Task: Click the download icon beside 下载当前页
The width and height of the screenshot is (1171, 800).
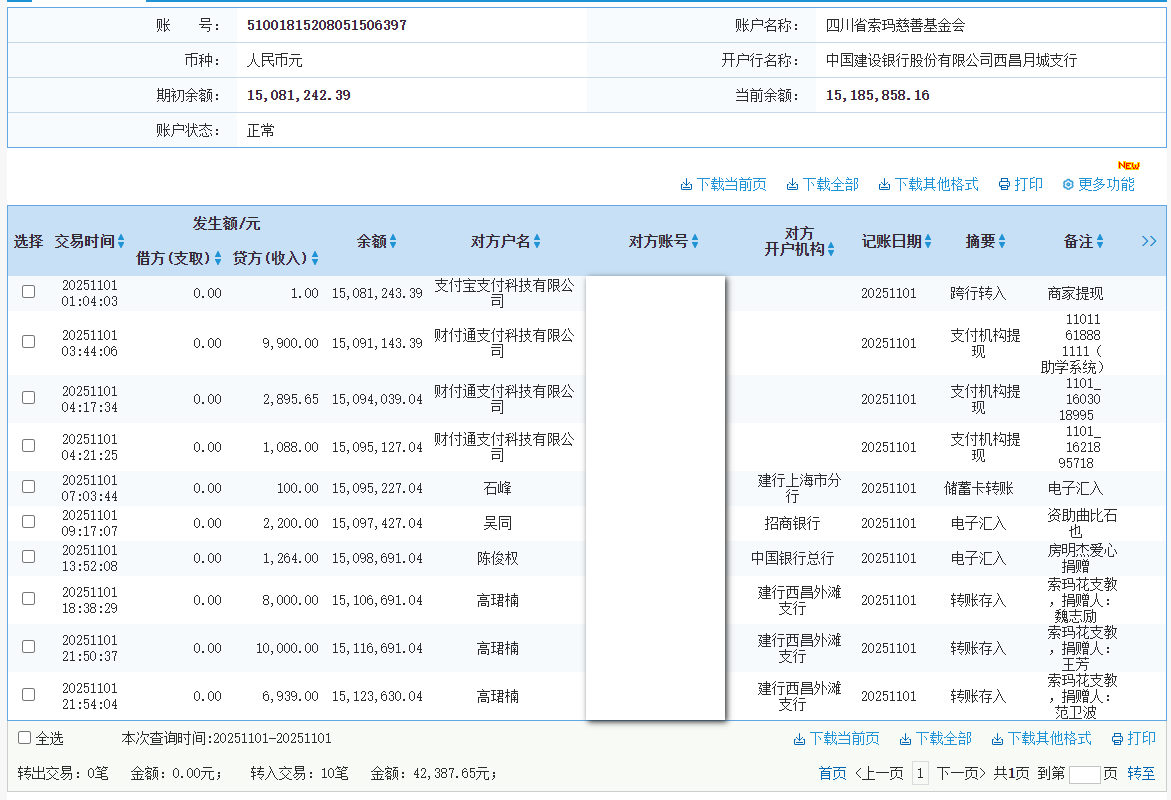Action: [x=687, y=184]
